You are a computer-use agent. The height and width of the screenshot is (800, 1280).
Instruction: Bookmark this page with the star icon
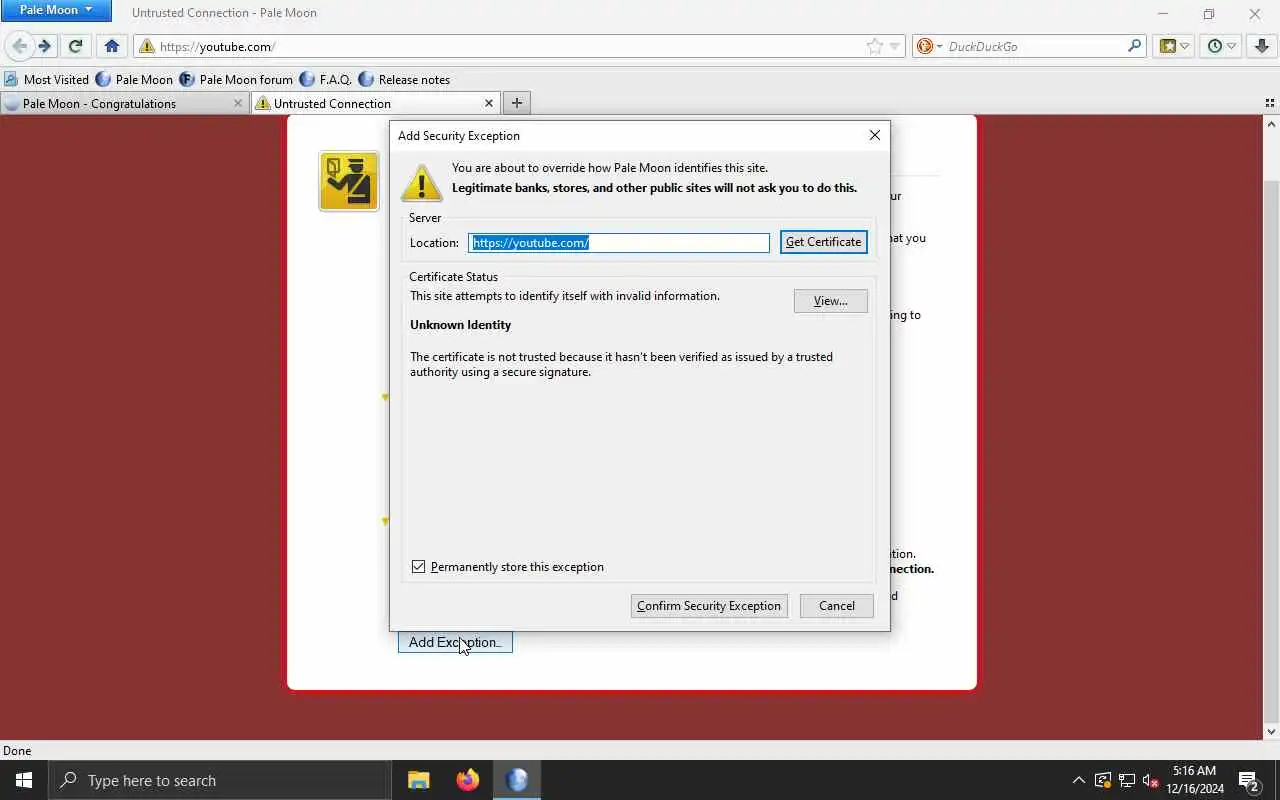[x=875, y=46]
